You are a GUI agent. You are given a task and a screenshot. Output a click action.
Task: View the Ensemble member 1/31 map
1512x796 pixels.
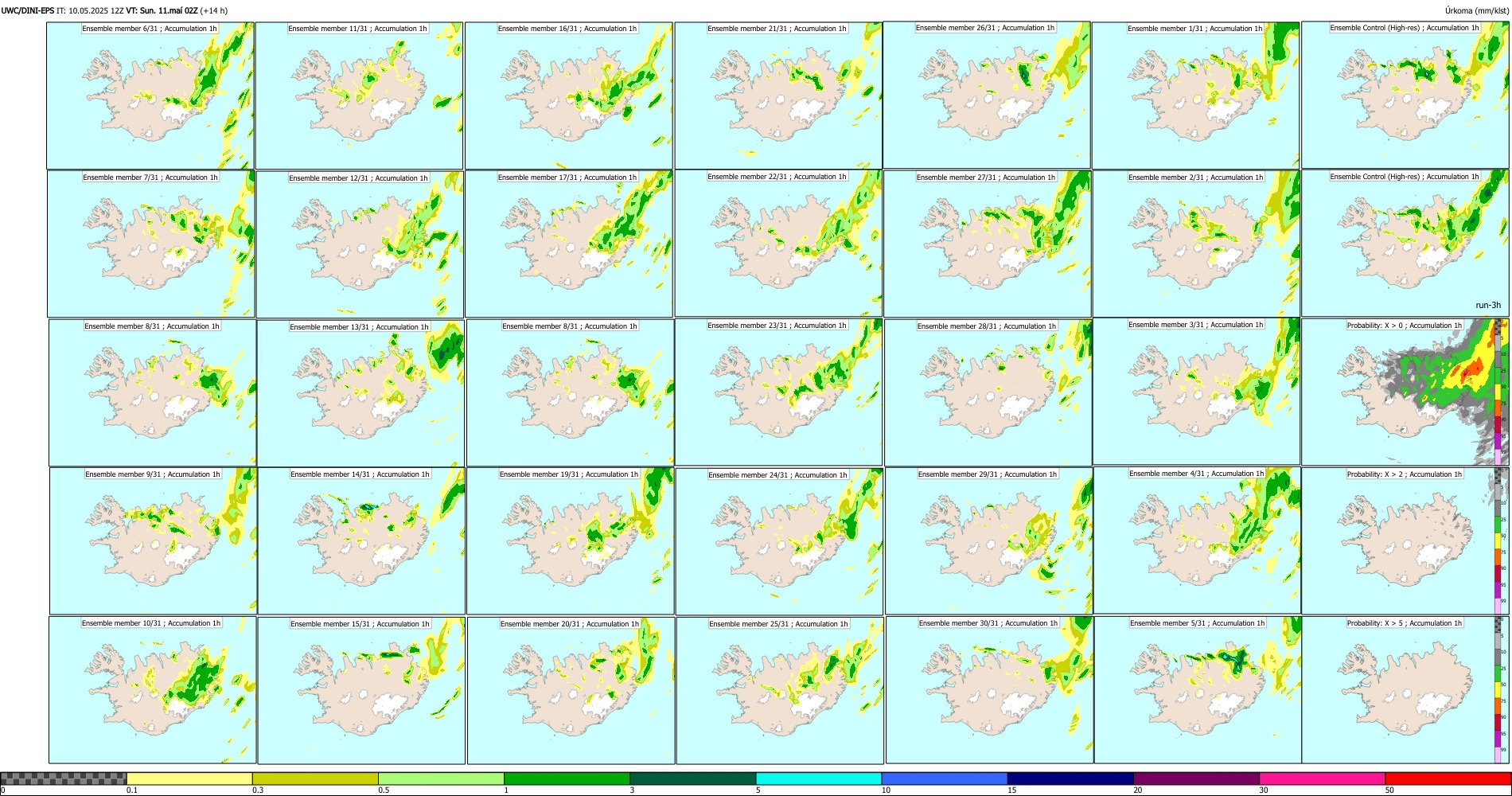point(1196,96)
